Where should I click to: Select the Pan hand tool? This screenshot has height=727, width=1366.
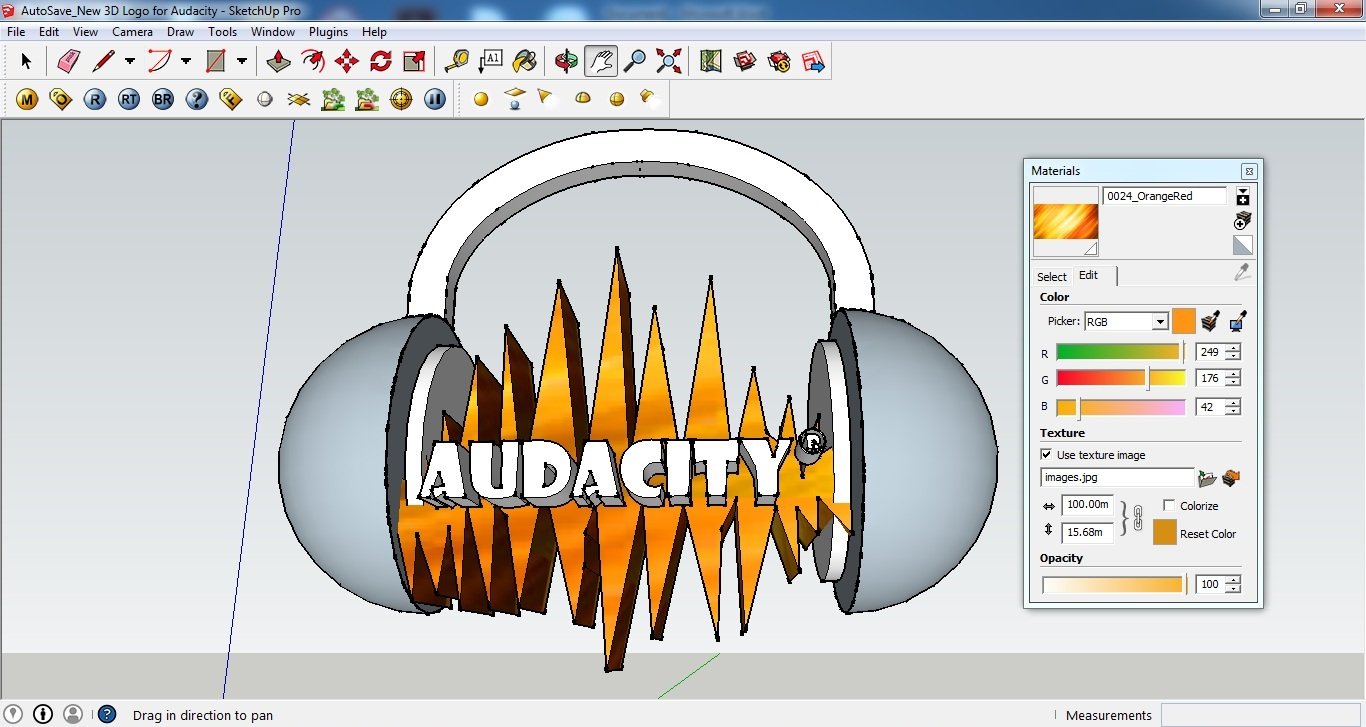[x=601, y=61]
